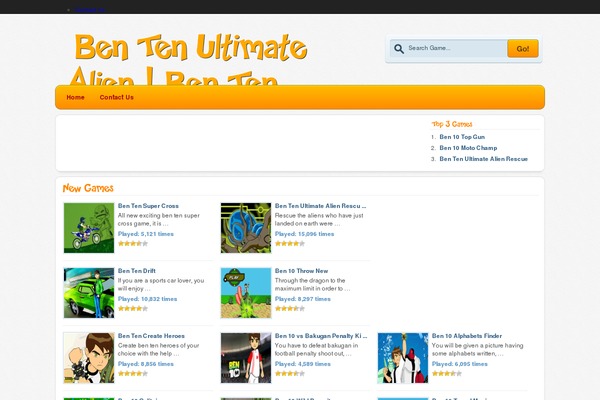Click 'Played: 4,589 times' text
This screenshot has height=400, width=600.
(x=302, y=364)
